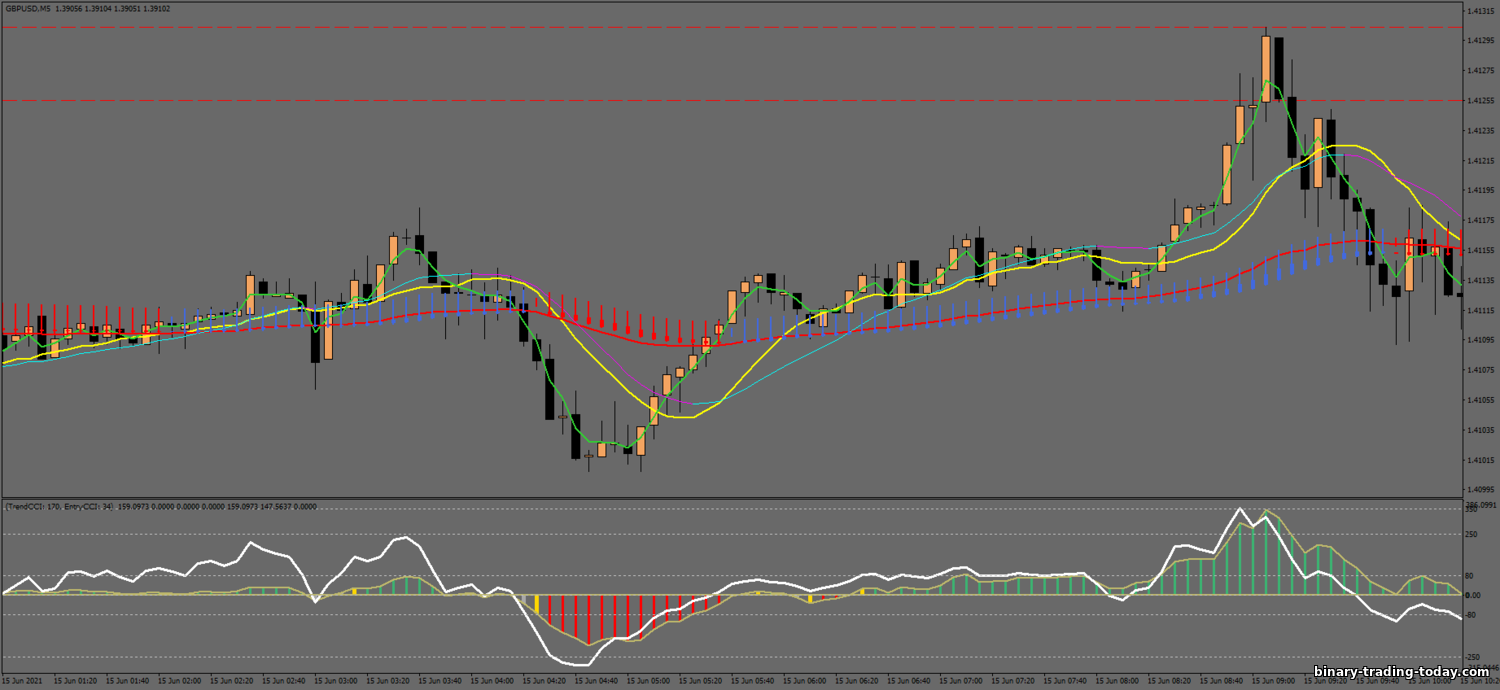Click the 15 Jun 03:20 time label

[390, 680]
